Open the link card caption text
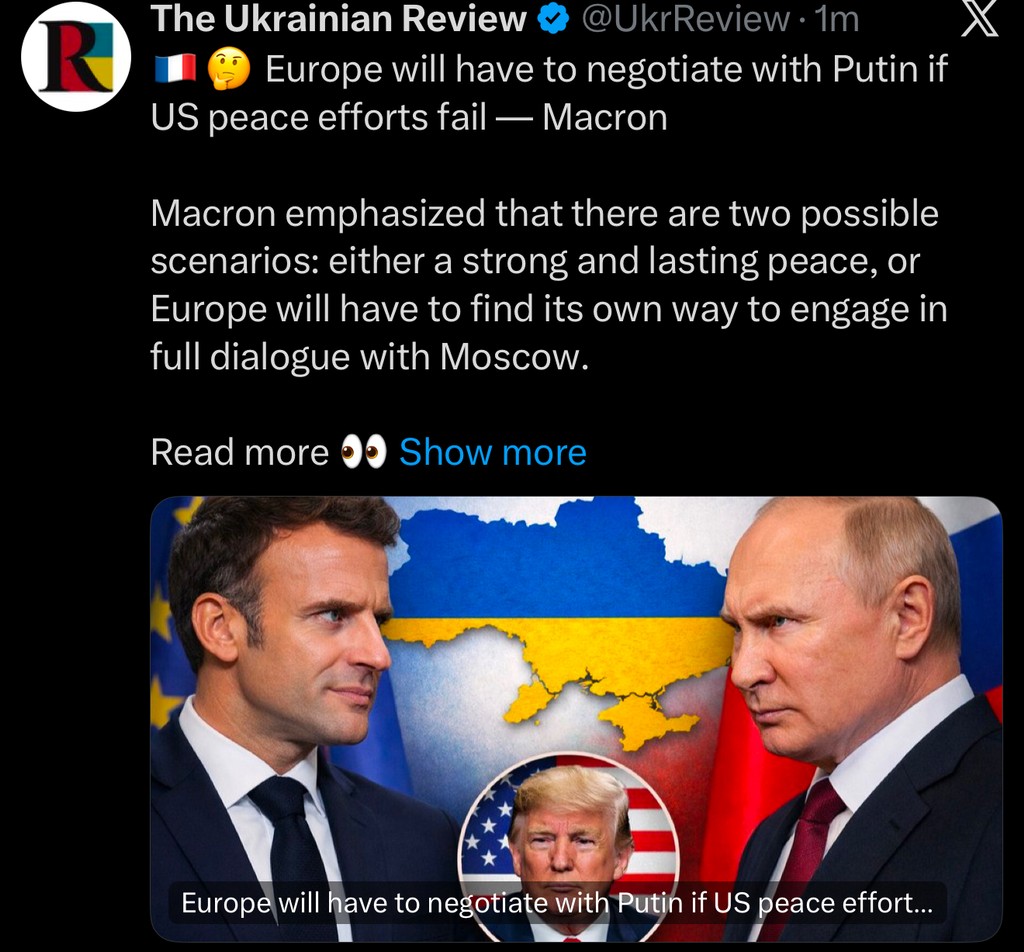Screen dimensions: 1024x952 click(x=557, y=903)
